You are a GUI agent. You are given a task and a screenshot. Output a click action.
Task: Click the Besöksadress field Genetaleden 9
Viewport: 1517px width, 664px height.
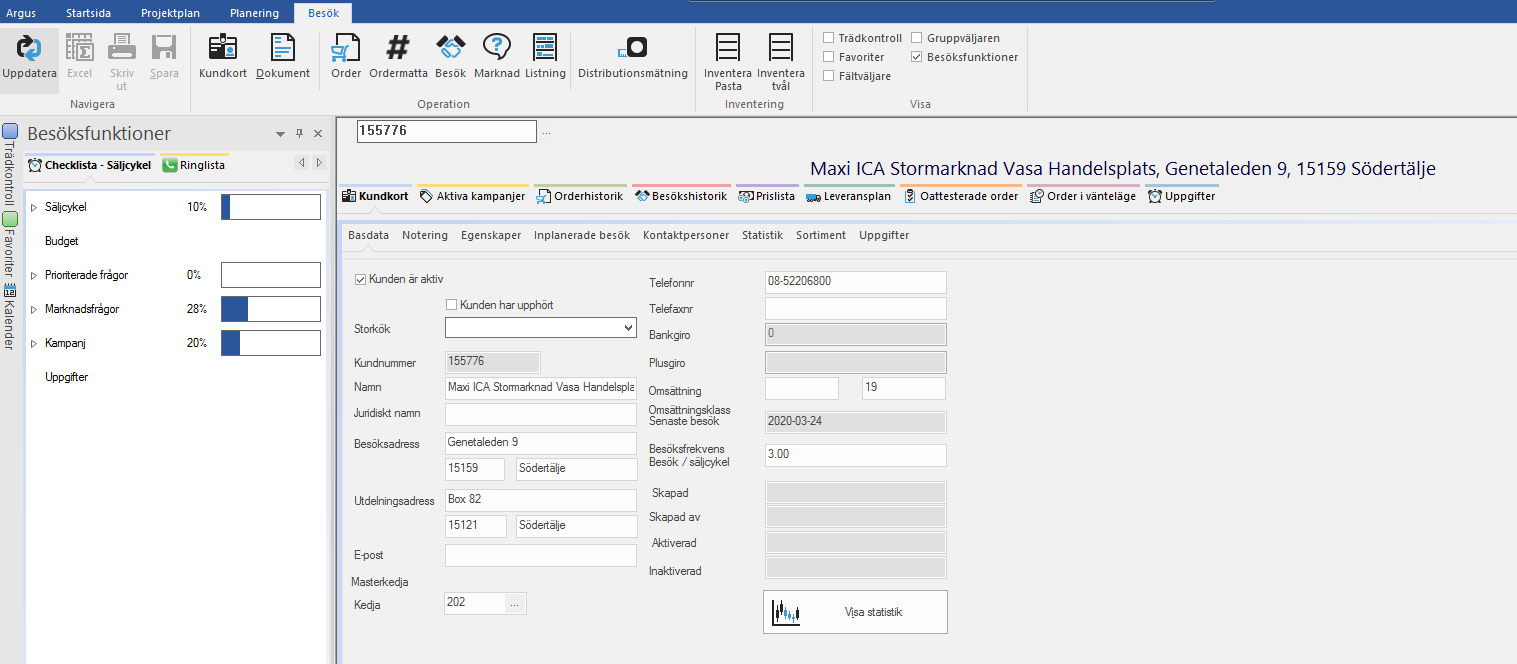pyautogui.click(x=540, y=443)
